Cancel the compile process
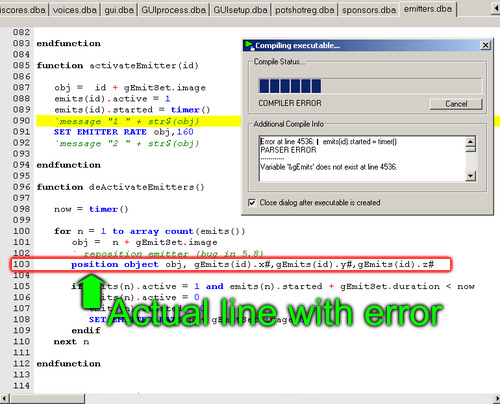The height and width of the screenshot is (404, 500). click(x=456, y=104)
